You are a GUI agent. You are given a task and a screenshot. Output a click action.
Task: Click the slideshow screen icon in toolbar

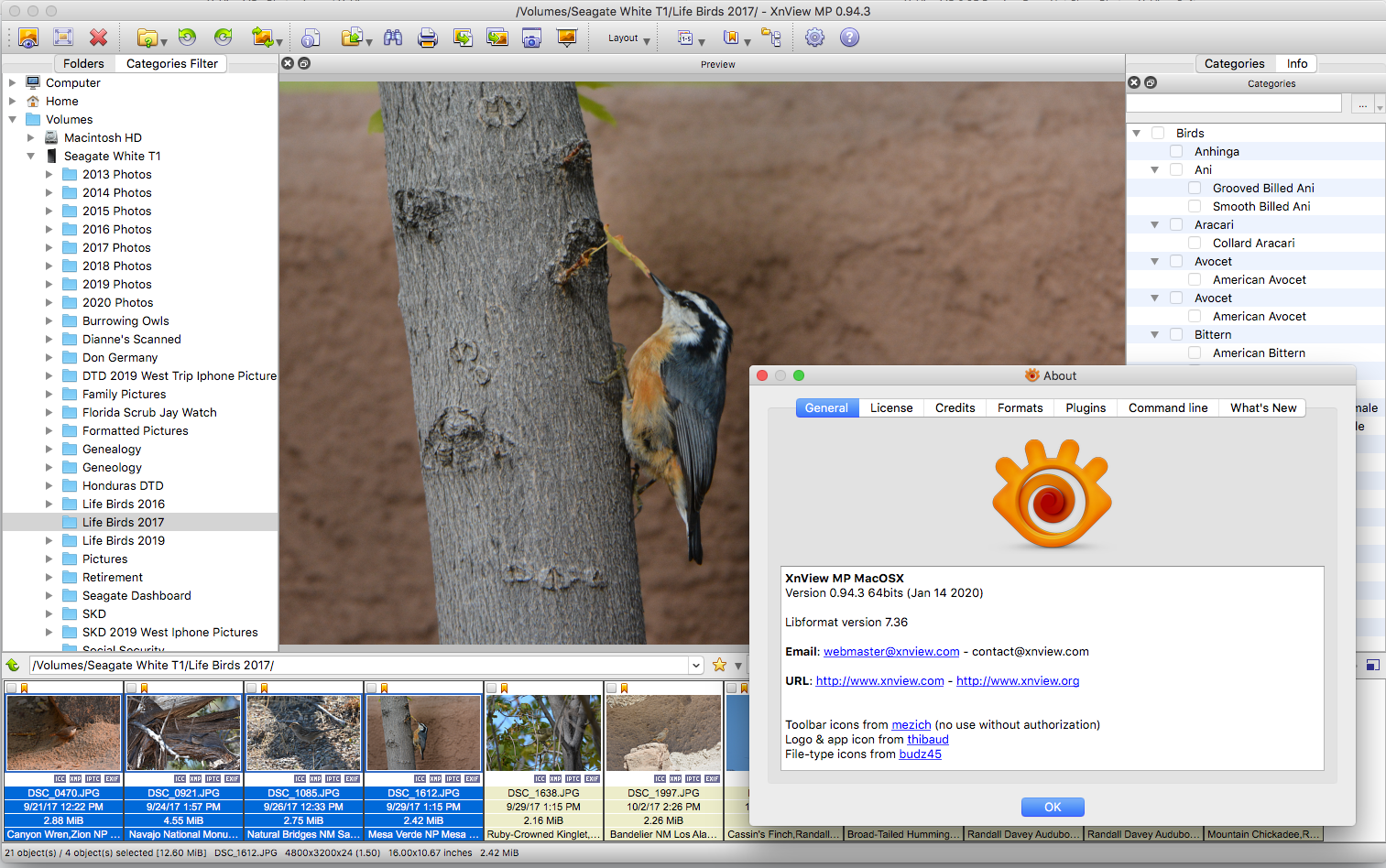coord(567,38)
